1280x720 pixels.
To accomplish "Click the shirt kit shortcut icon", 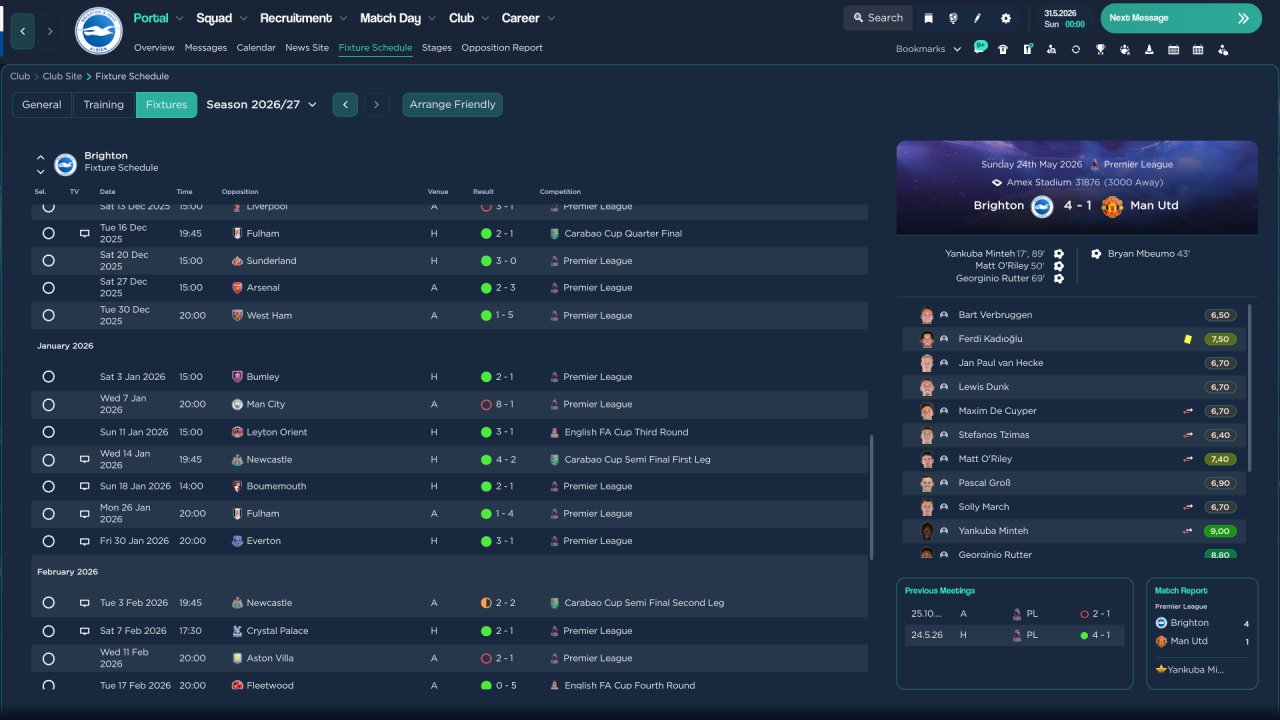I will tap(1003, 49).
